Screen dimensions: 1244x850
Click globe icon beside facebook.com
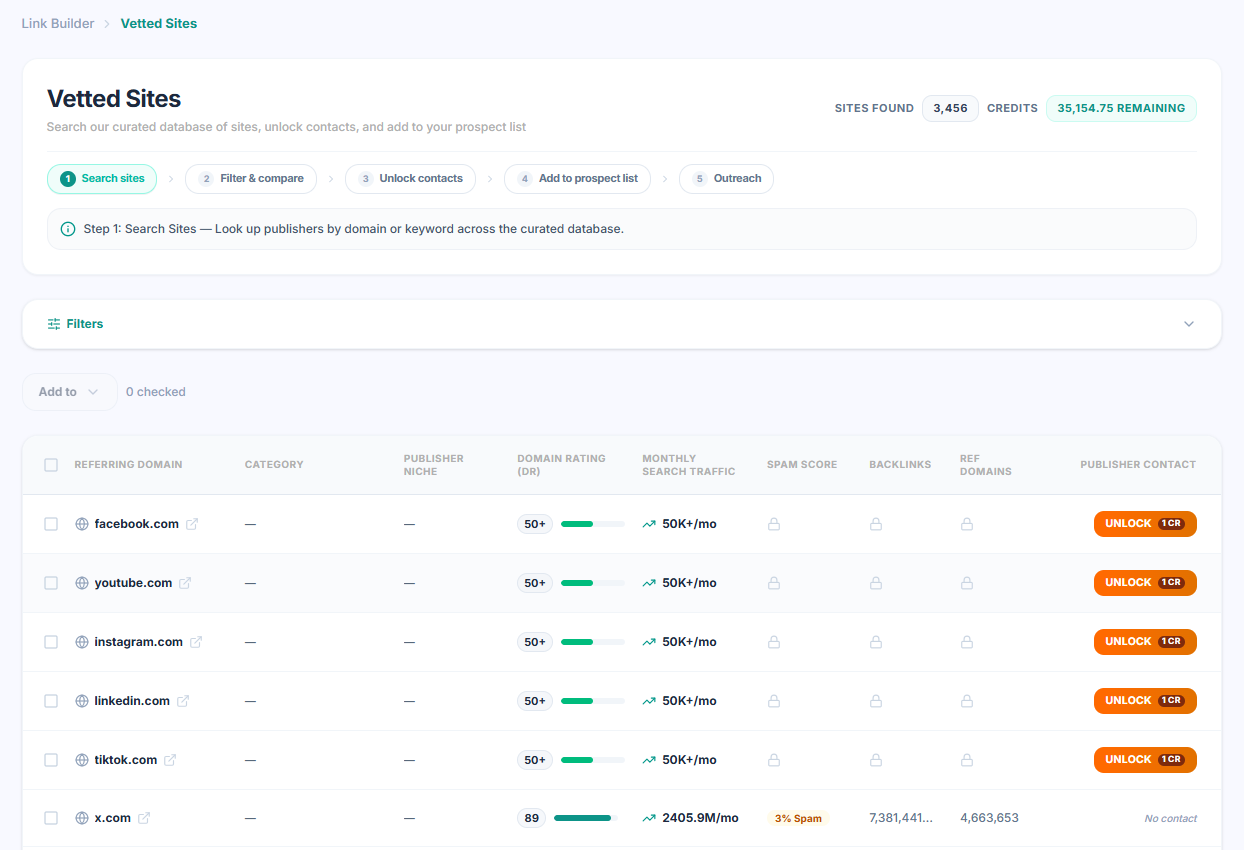(x=82, y=524)
